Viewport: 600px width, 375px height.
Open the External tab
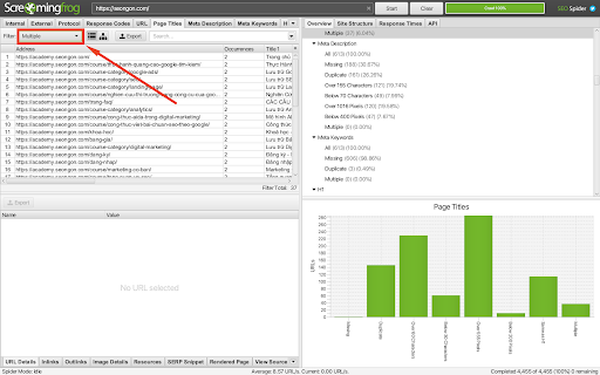coord(41,23)
